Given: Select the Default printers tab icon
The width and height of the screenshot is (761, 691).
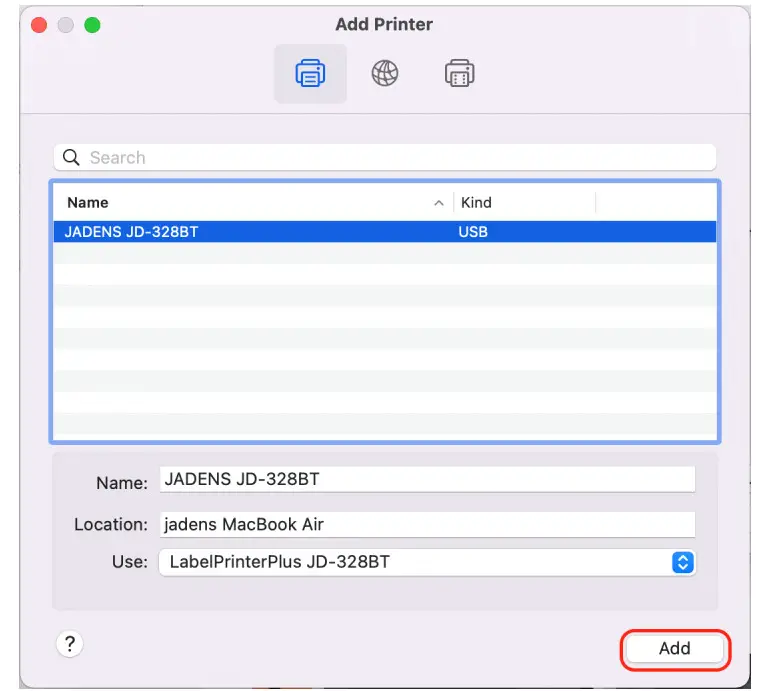Looking at the screenshot, I should pos(310,73).
